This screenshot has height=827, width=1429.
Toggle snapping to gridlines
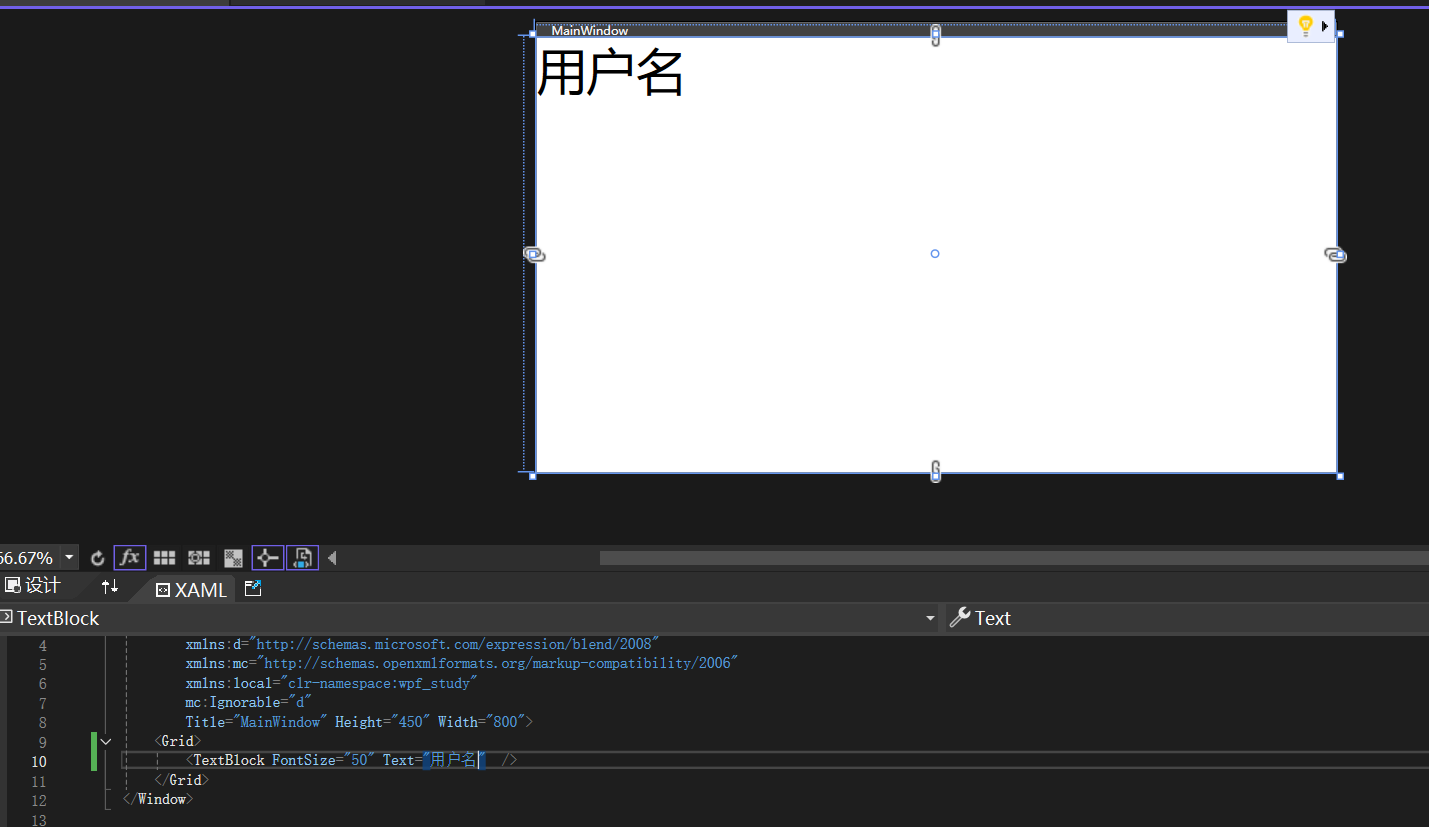(x=199, y=558)
